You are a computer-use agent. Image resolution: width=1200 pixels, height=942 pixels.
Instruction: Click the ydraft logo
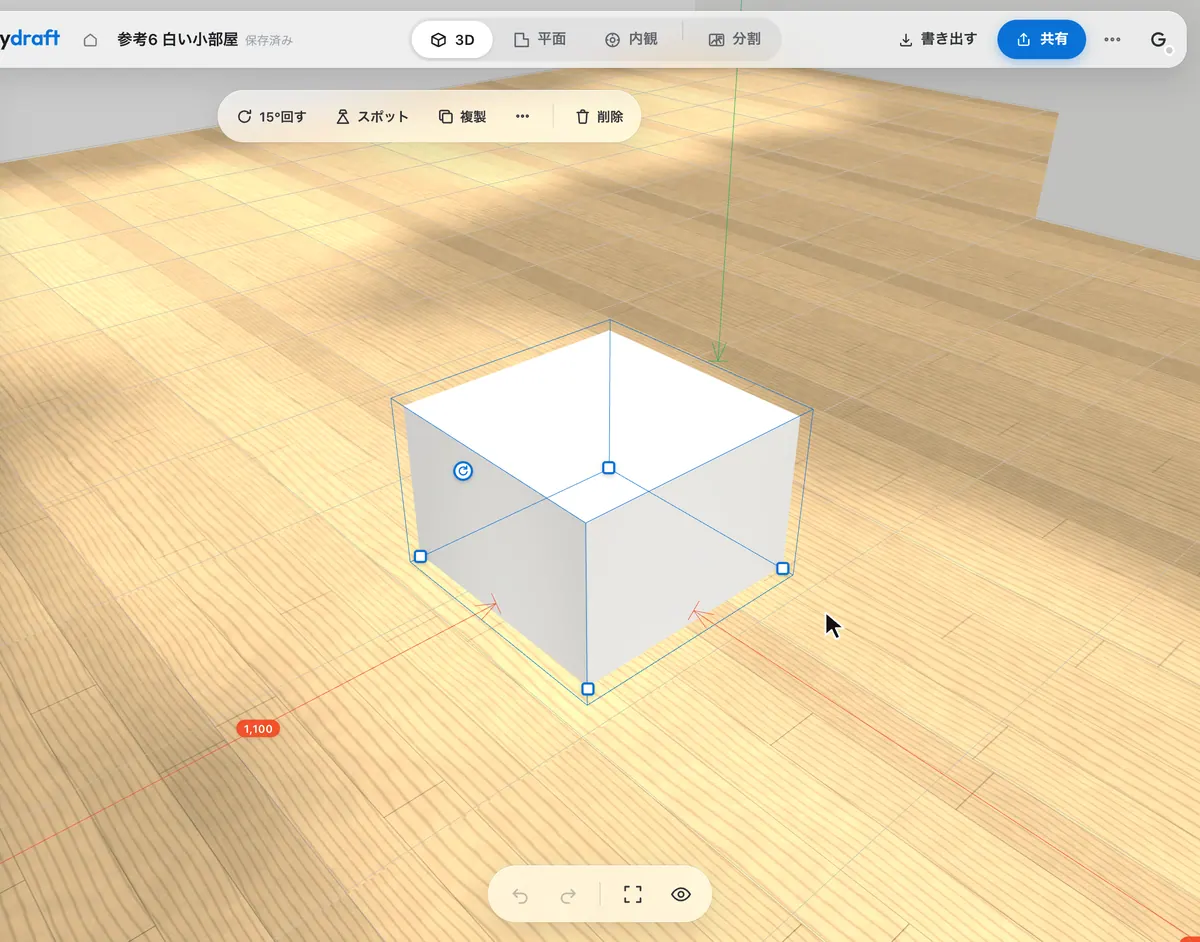click(30, 39)
